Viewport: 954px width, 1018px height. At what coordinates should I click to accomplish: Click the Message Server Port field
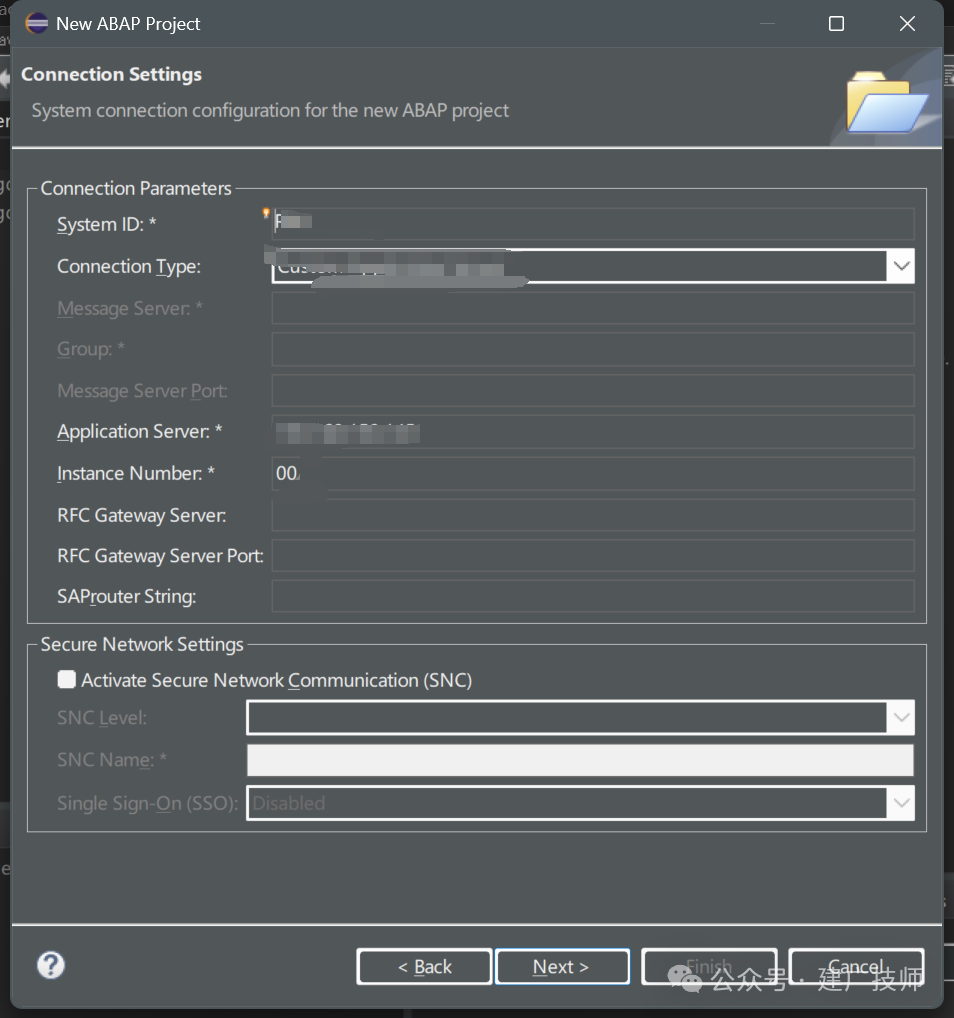point(593,391)
